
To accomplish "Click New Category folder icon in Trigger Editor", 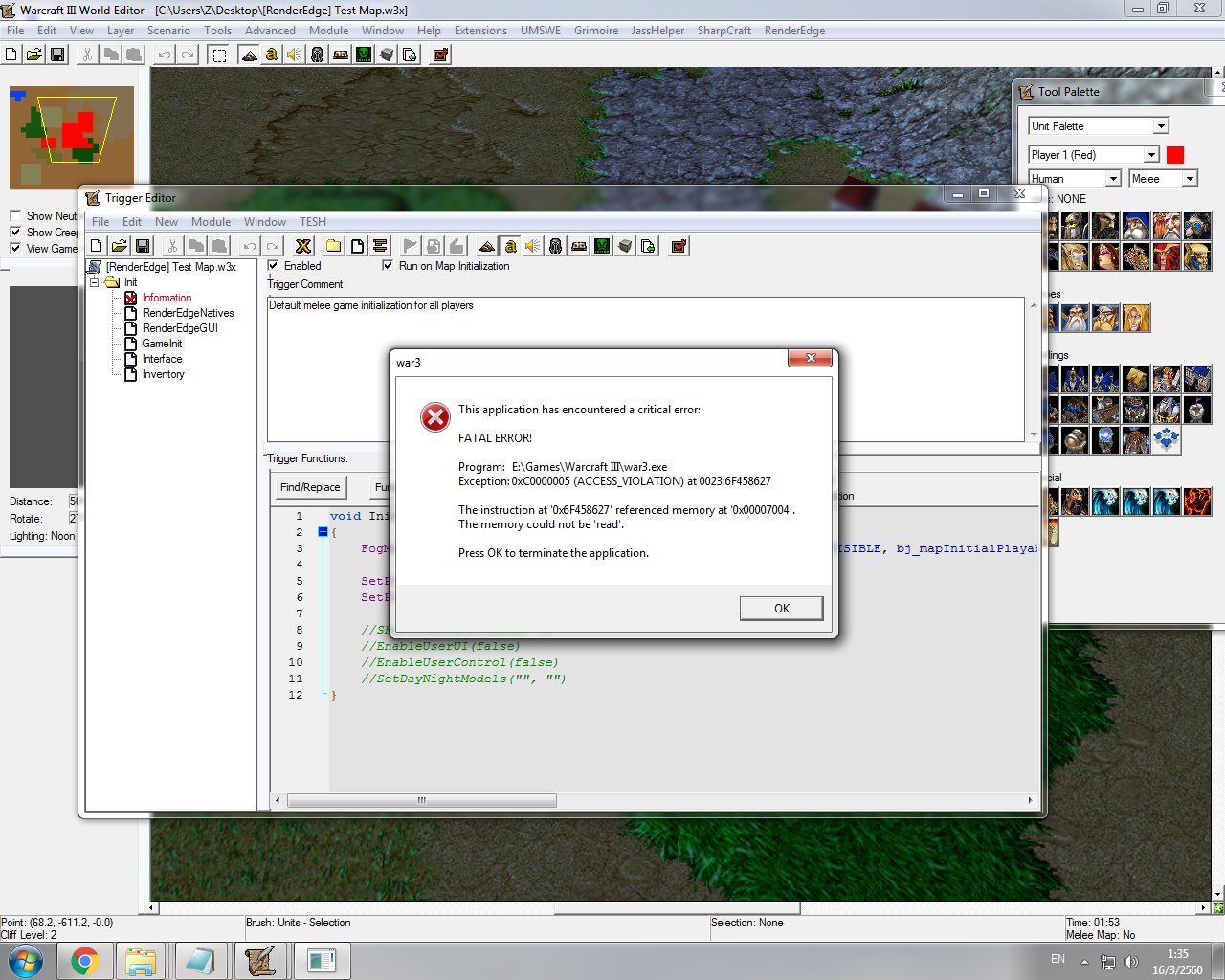I will pyautogui.click(x=333, y=246).
